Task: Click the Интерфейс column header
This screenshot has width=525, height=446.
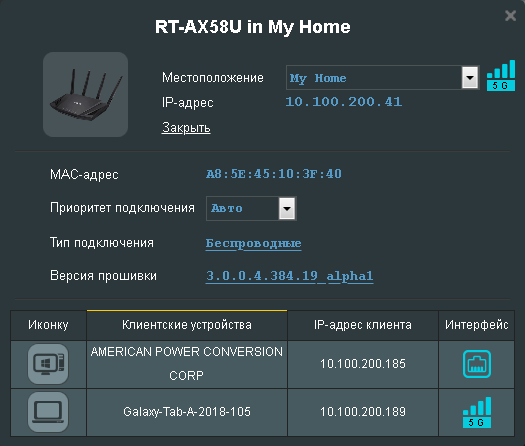Action: (x=476, y=325)
